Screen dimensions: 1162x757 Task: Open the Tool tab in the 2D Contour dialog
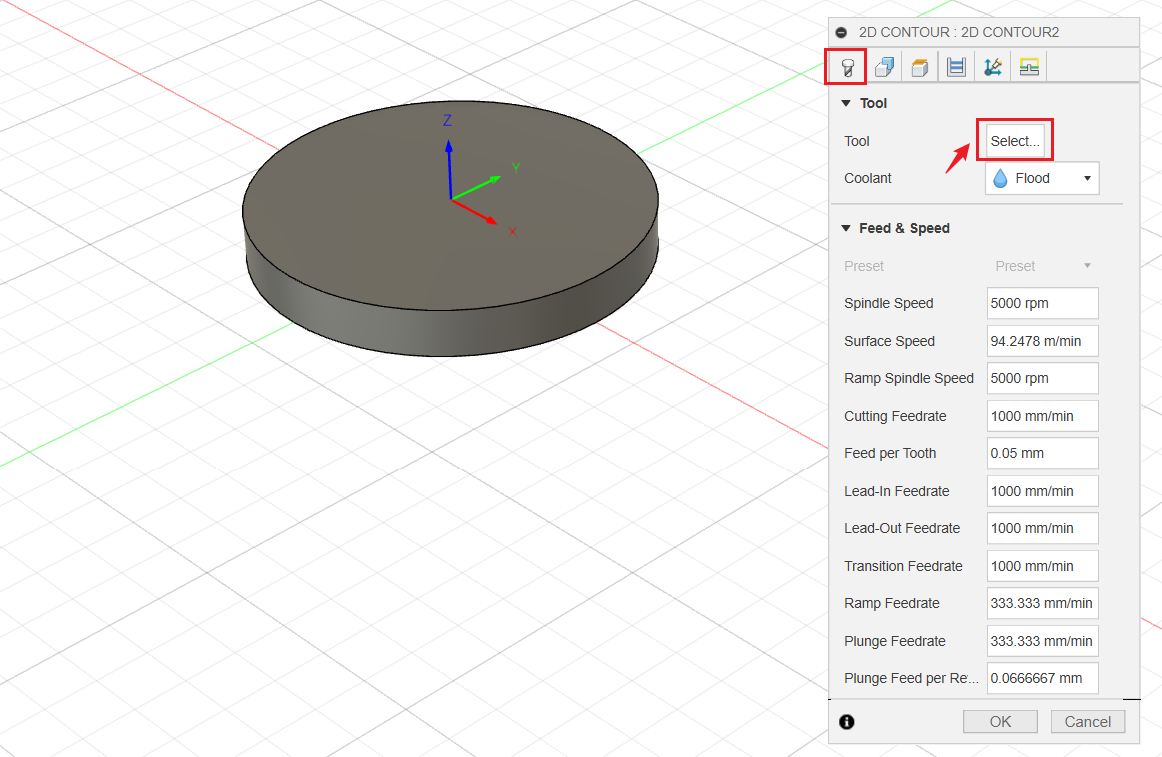click(845, 66)
